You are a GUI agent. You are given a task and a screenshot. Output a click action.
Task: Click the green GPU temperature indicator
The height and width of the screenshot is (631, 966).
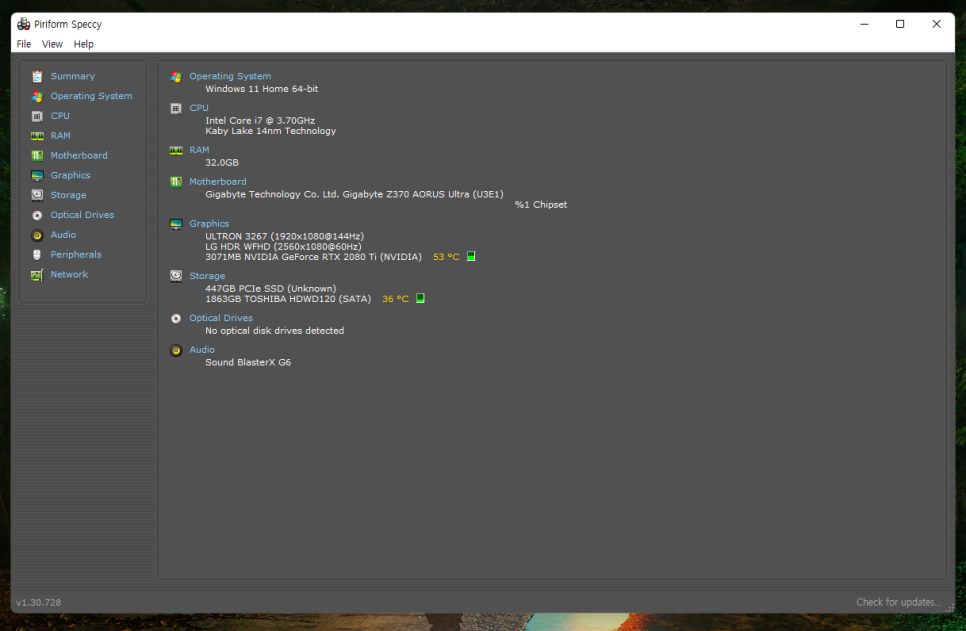point(471,256)
